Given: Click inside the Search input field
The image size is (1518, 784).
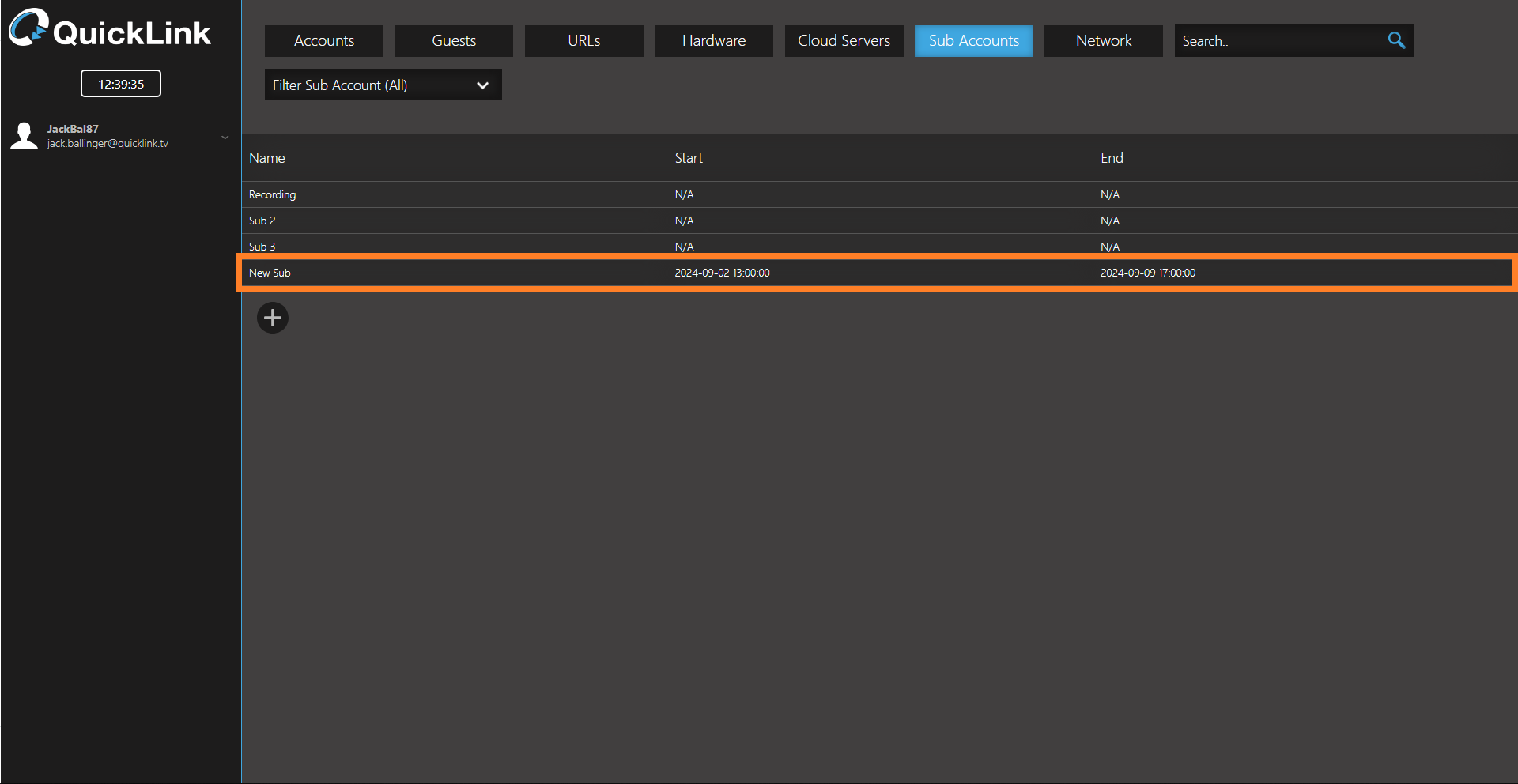Looking at the screenshot, I should pos(1277,41).
